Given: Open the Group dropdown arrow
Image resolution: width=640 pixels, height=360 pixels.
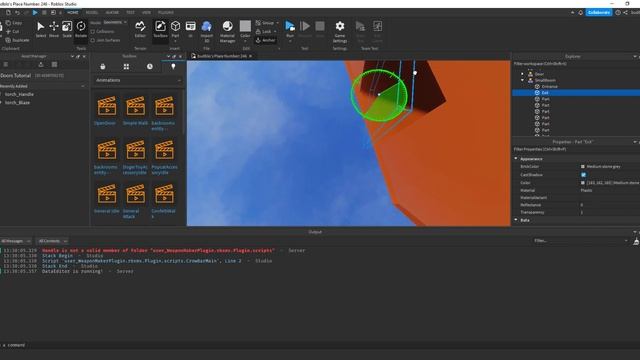Looking at the screenshot, I should click(278, 23).
